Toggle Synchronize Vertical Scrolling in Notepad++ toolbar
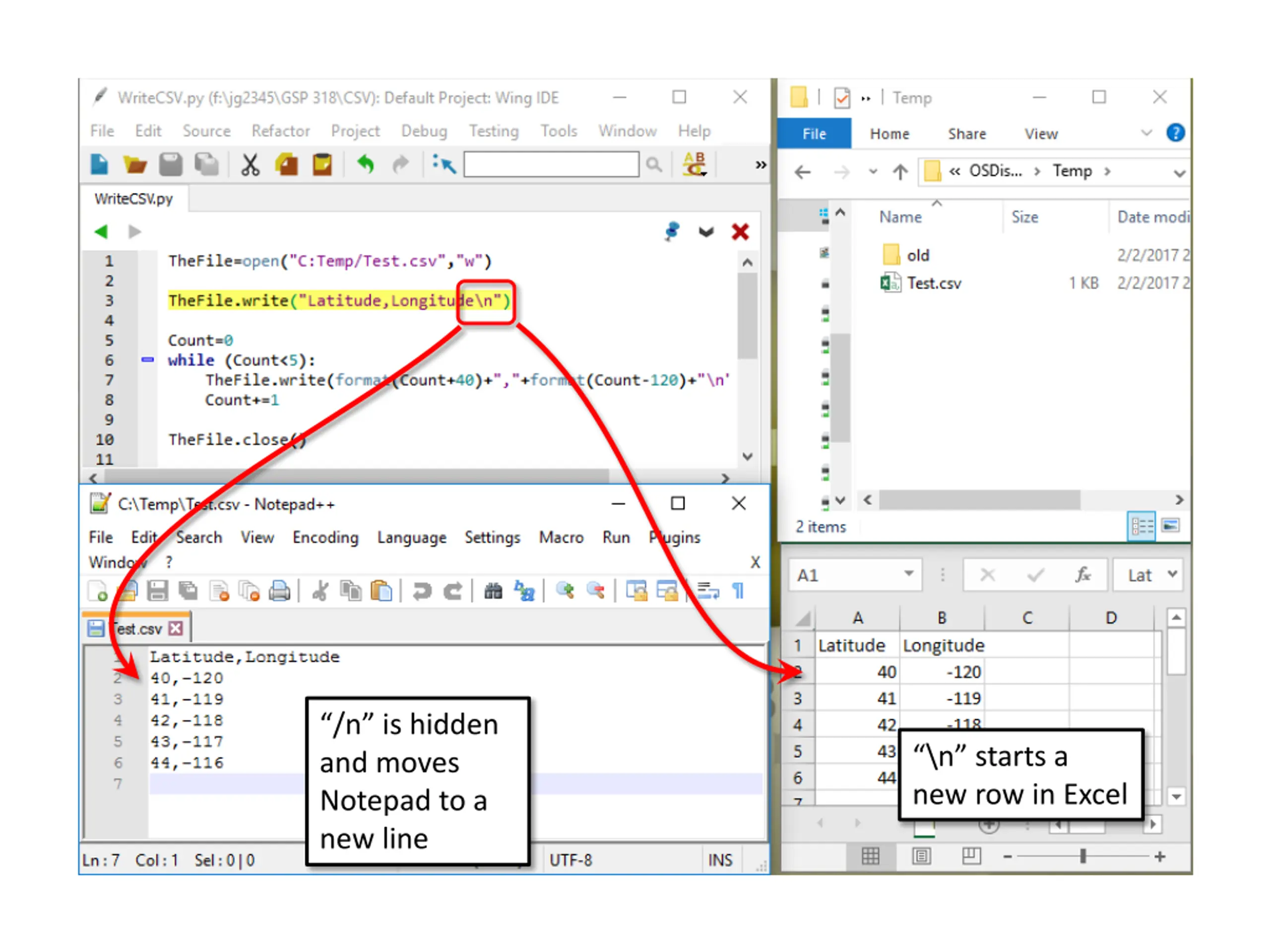Image resolution: width=1270 pixels, height=952 pixels. [x=636, y=591]
